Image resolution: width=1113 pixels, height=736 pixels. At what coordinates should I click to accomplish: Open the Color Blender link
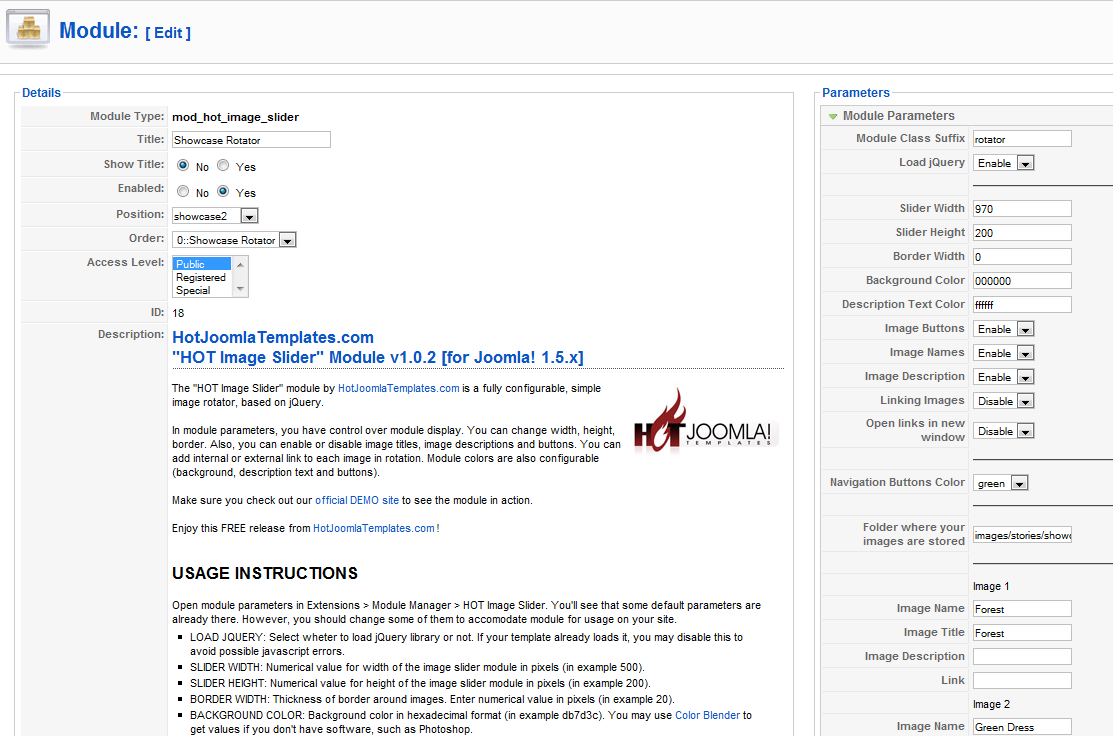[707, 715]
